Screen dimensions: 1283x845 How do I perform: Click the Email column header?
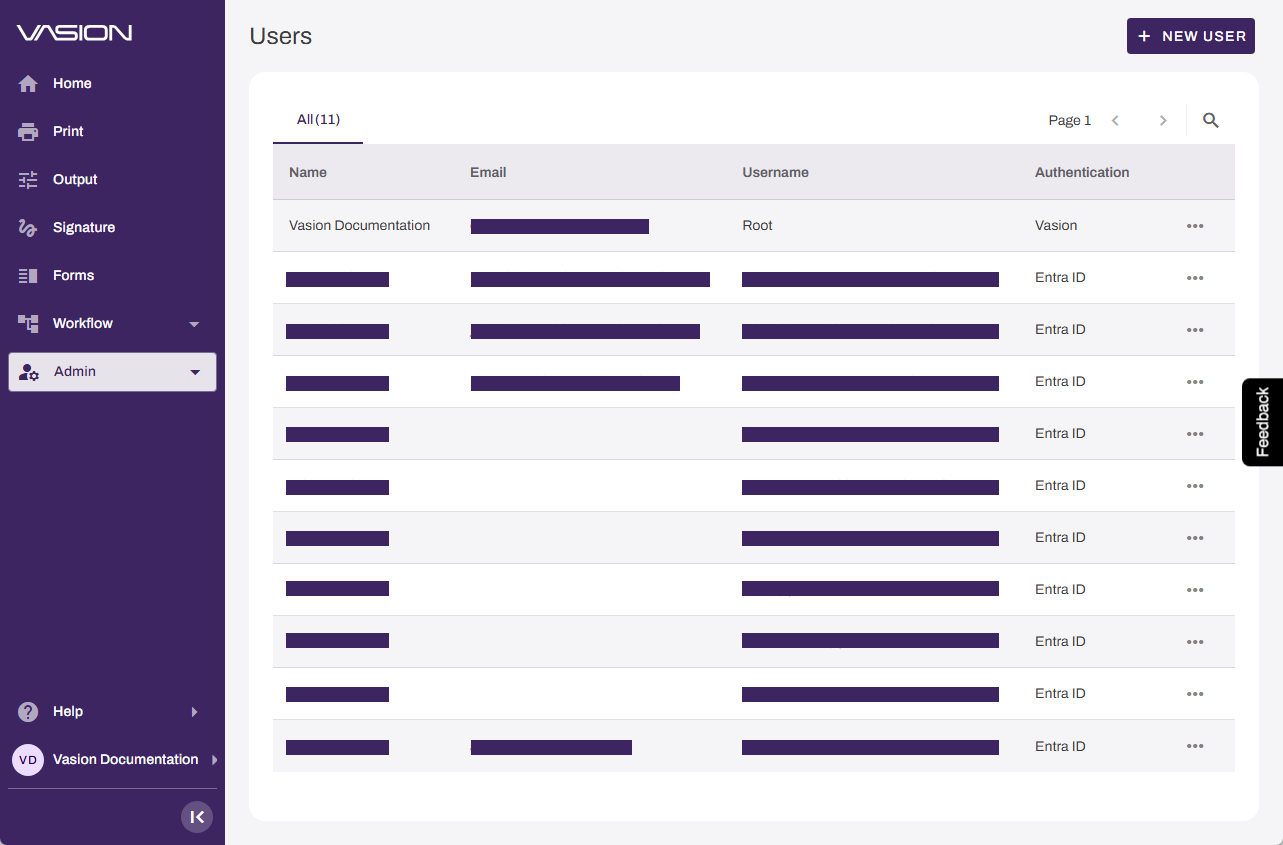point(488,172)
